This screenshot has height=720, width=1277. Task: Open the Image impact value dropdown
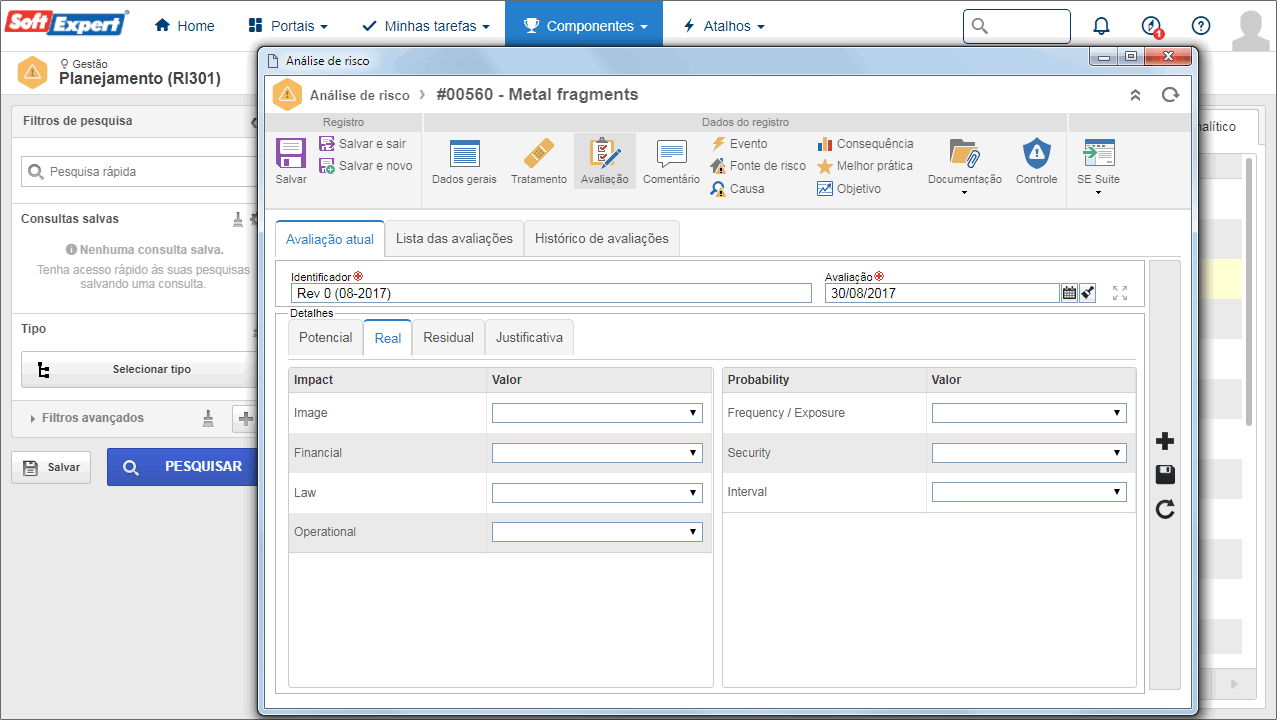[x=597, y=413]
